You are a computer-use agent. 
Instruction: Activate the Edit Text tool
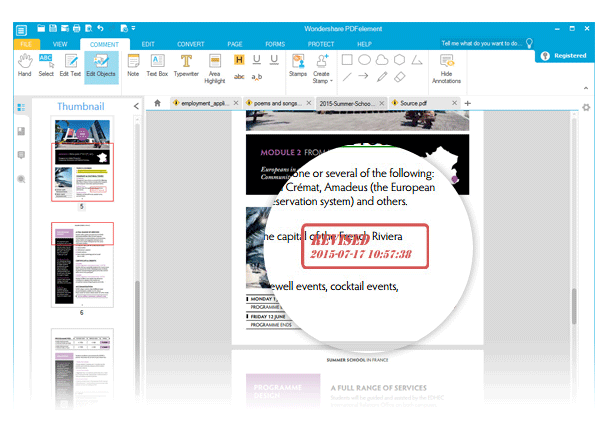coord(70,65)
